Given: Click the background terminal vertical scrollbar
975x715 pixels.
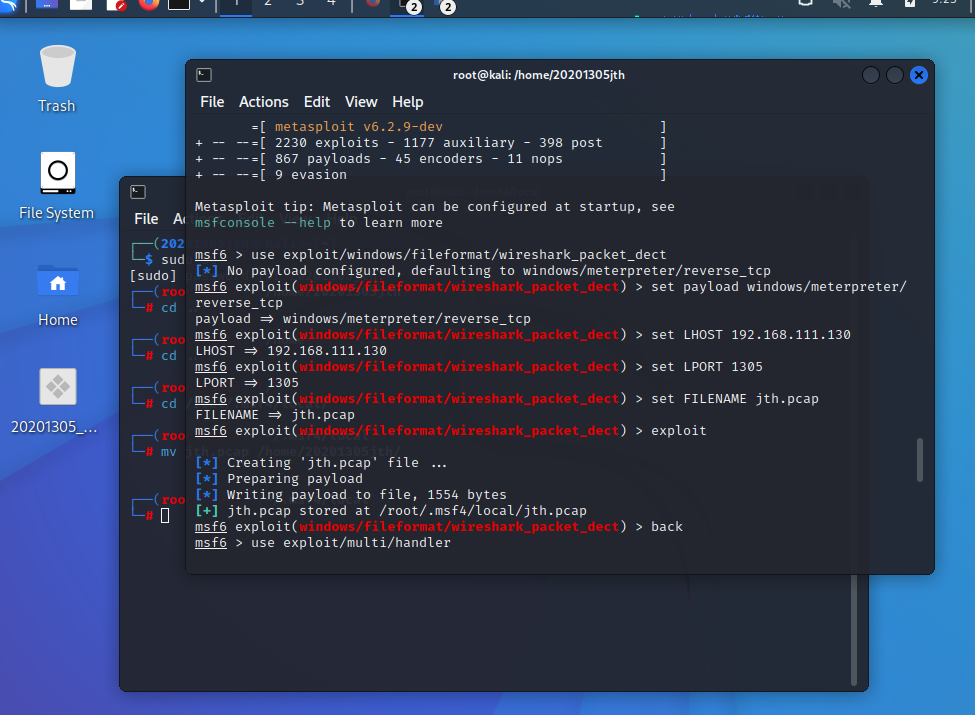Looking at the screenshot, I should 854,630.
